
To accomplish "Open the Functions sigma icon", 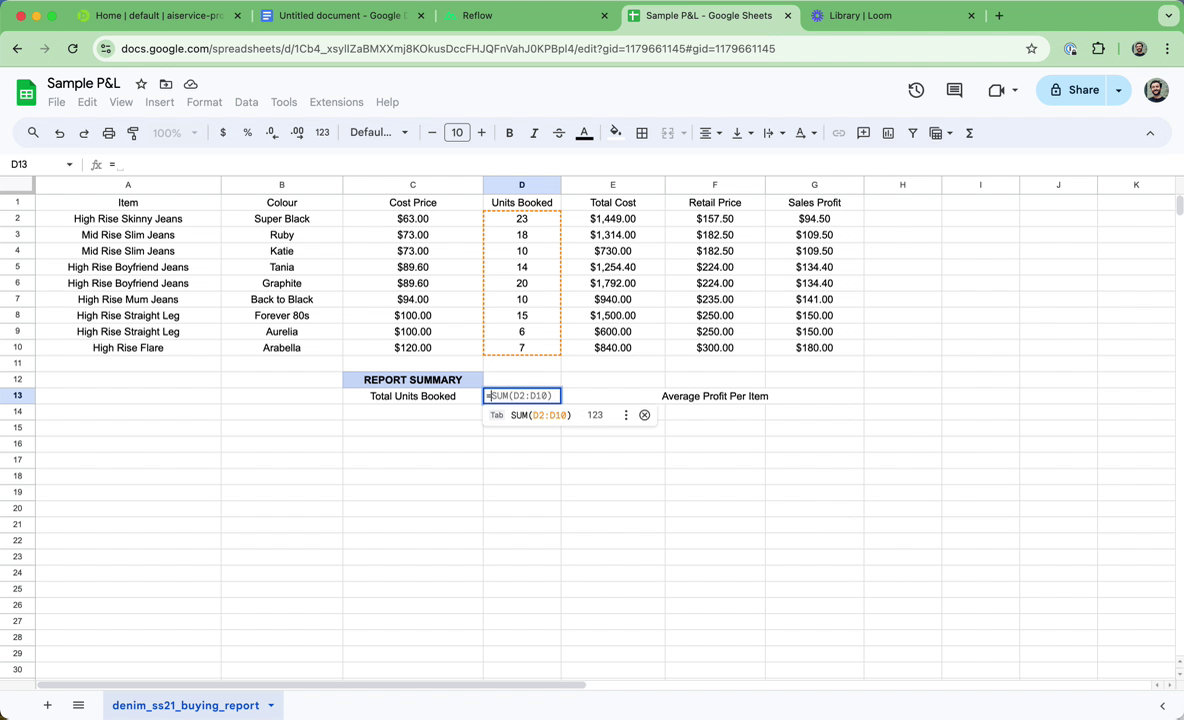I will coord(970,133).
